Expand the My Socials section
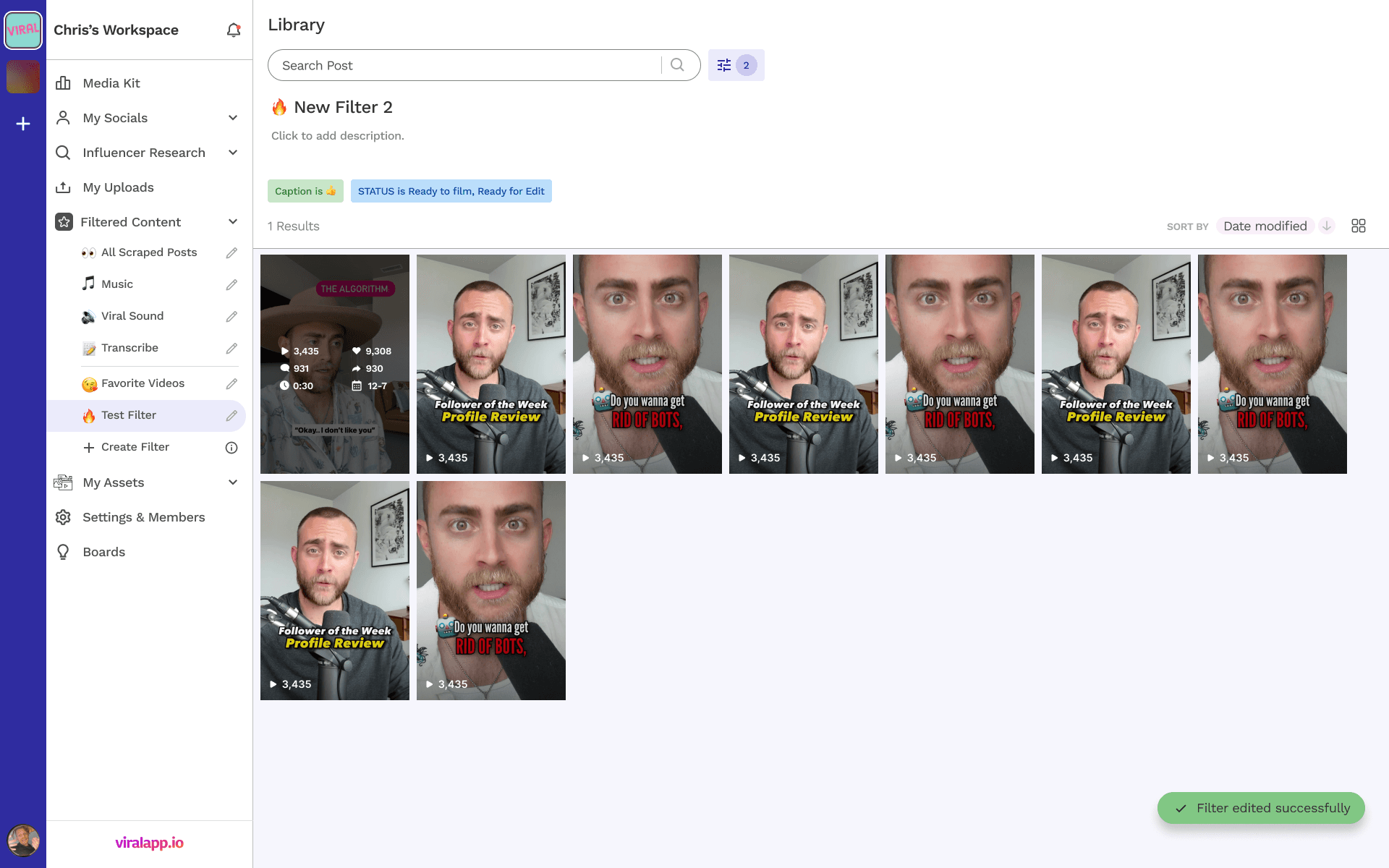This screenshot has height=868, width=1389. (x=233, y=118)
